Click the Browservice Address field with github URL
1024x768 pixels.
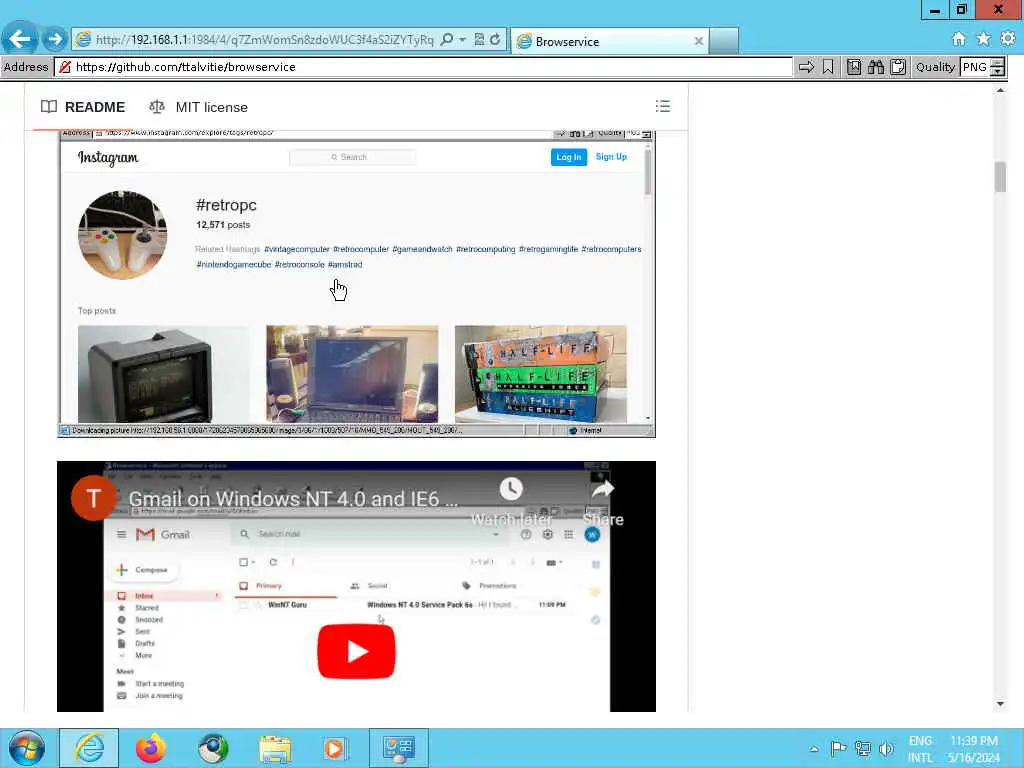click(x=424, y=67)
